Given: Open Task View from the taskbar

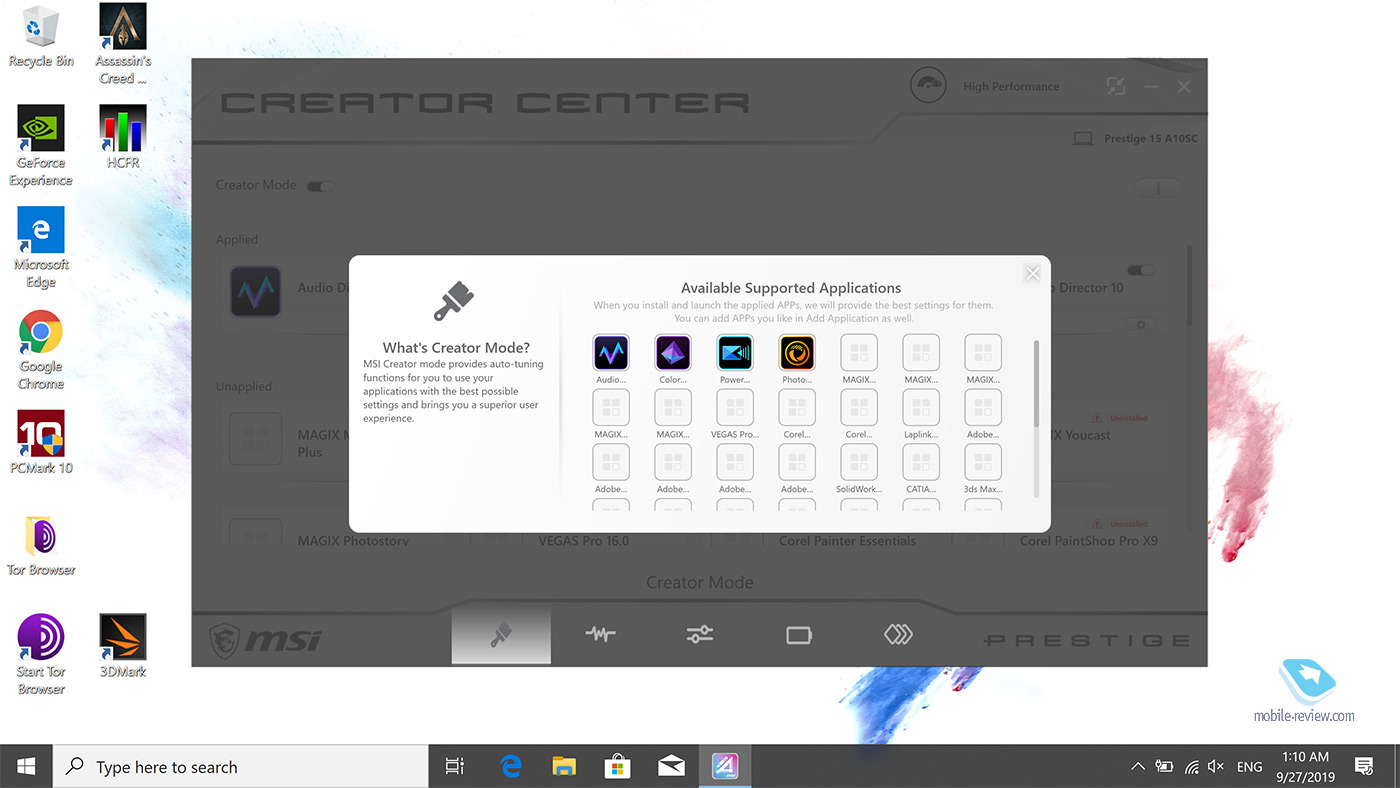Looking at the screenshot, I should pos(454,767).
